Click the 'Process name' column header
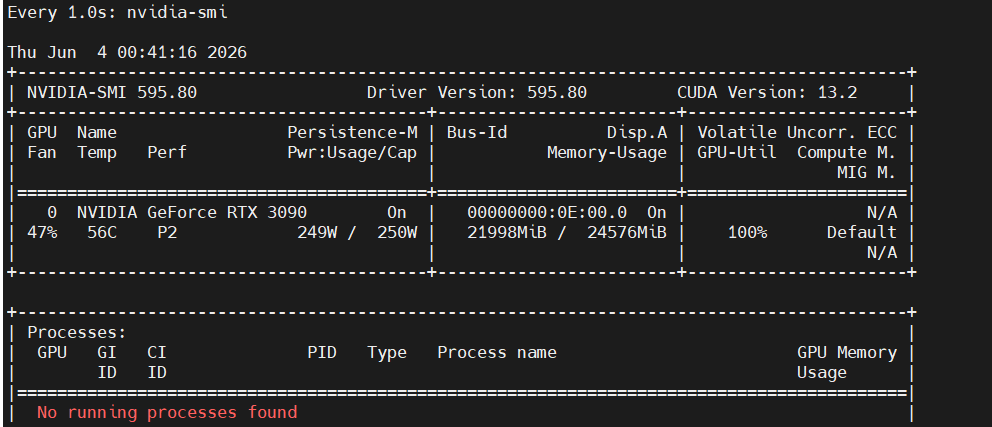The width and height of the screenshot is (992, 427). [x=497, y=352]
